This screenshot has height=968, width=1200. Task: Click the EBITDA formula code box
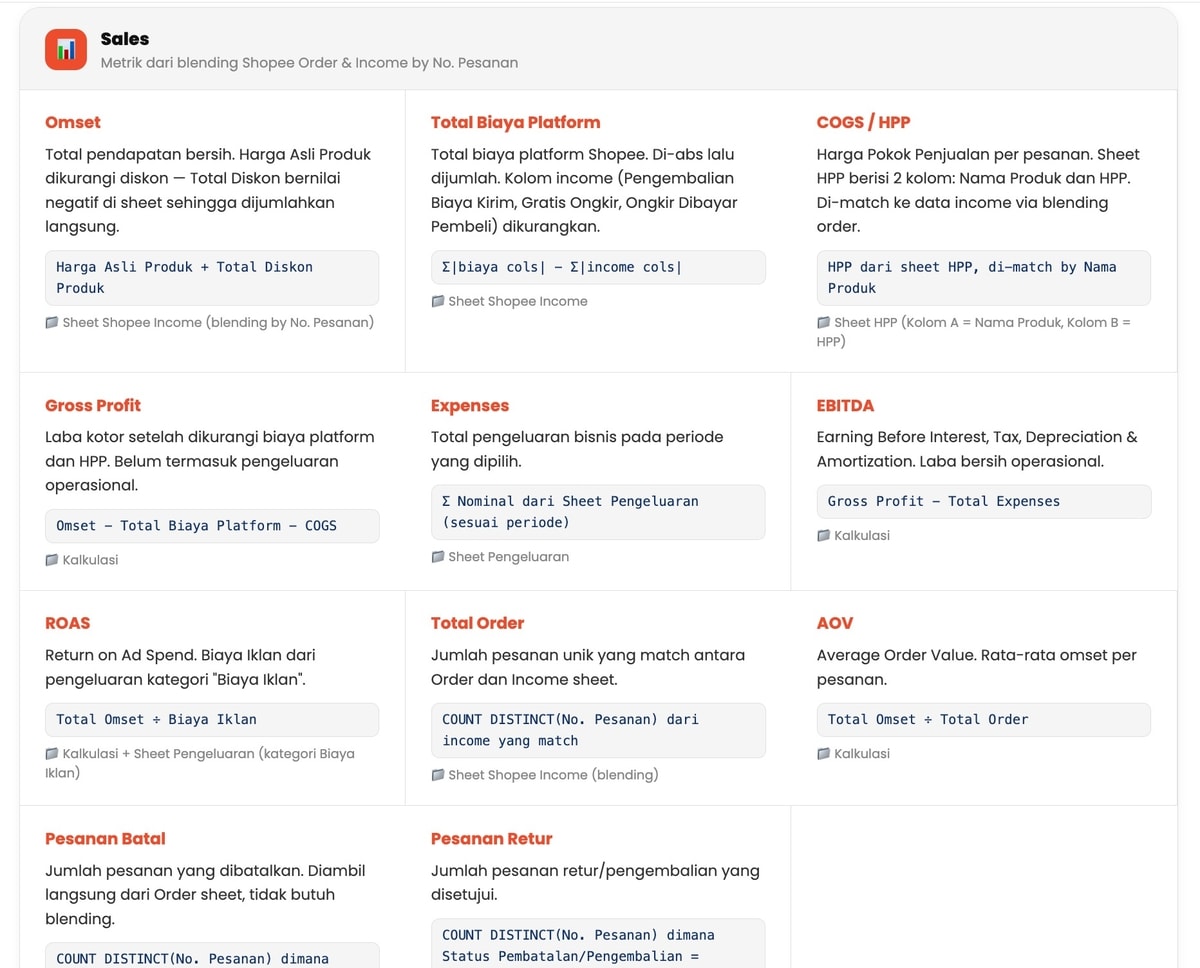point(983,501)
